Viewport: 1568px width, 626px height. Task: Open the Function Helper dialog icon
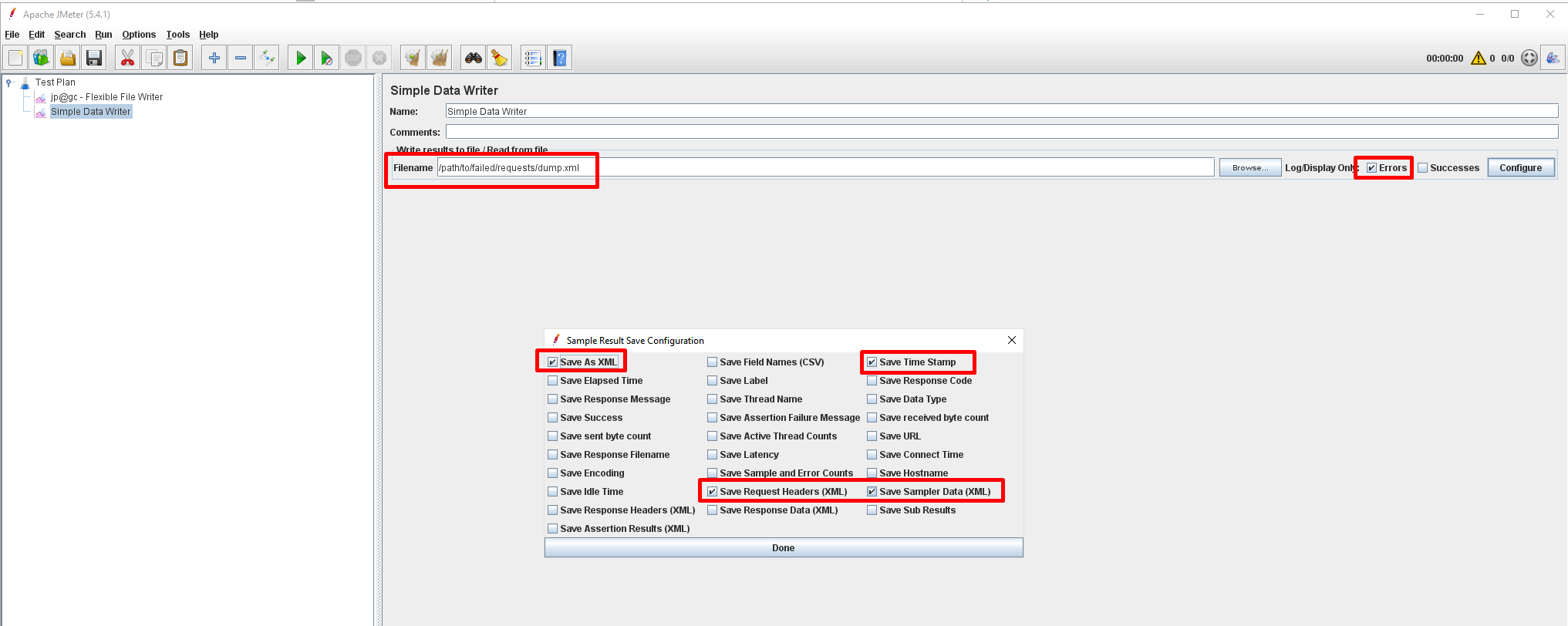point(533,58)
